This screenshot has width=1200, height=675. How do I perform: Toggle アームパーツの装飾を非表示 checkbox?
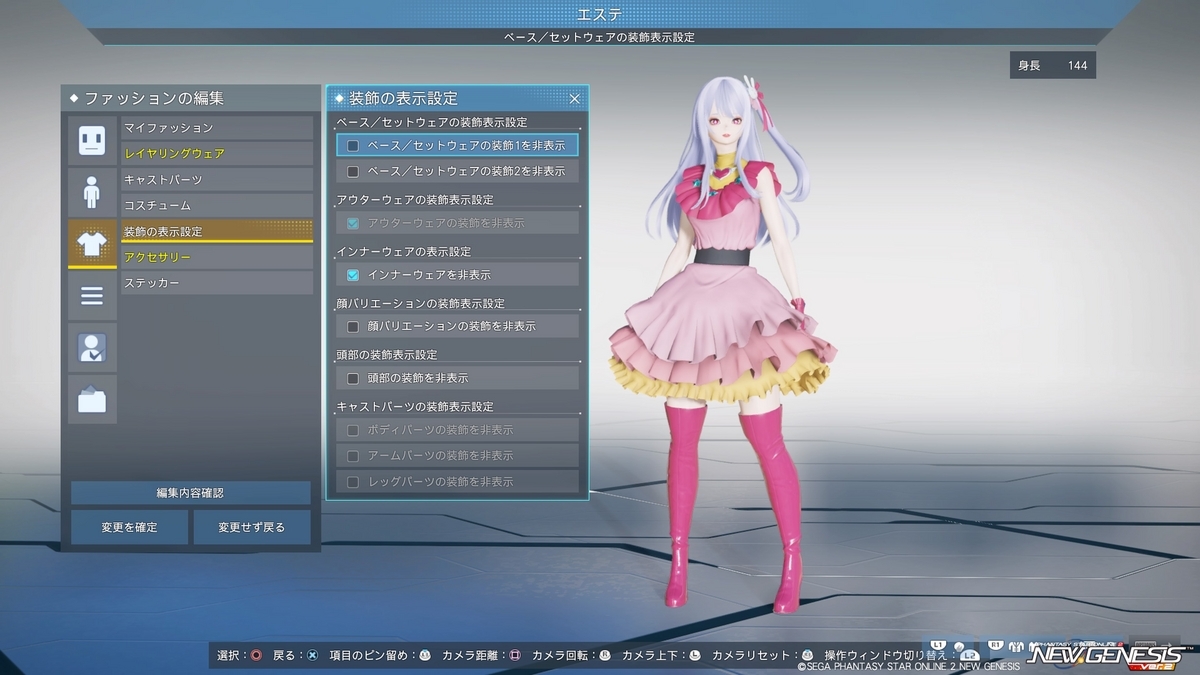352,456
